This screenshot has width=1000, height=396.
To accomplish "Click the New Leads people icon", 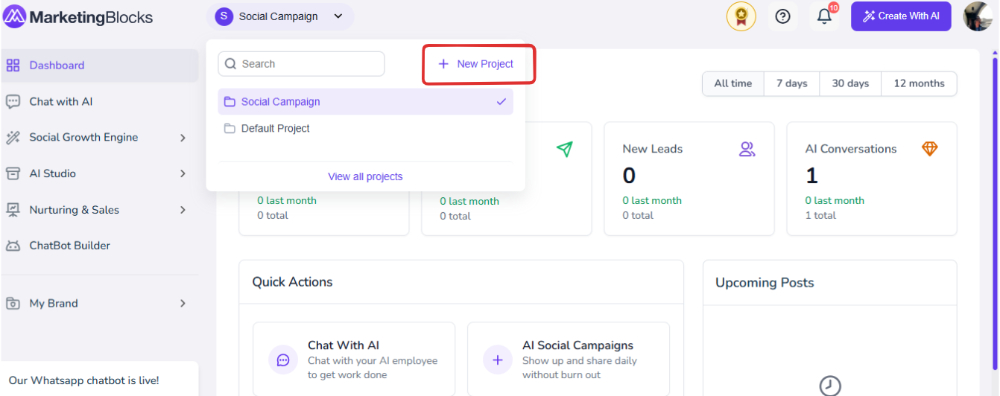I will click(747, 149).
